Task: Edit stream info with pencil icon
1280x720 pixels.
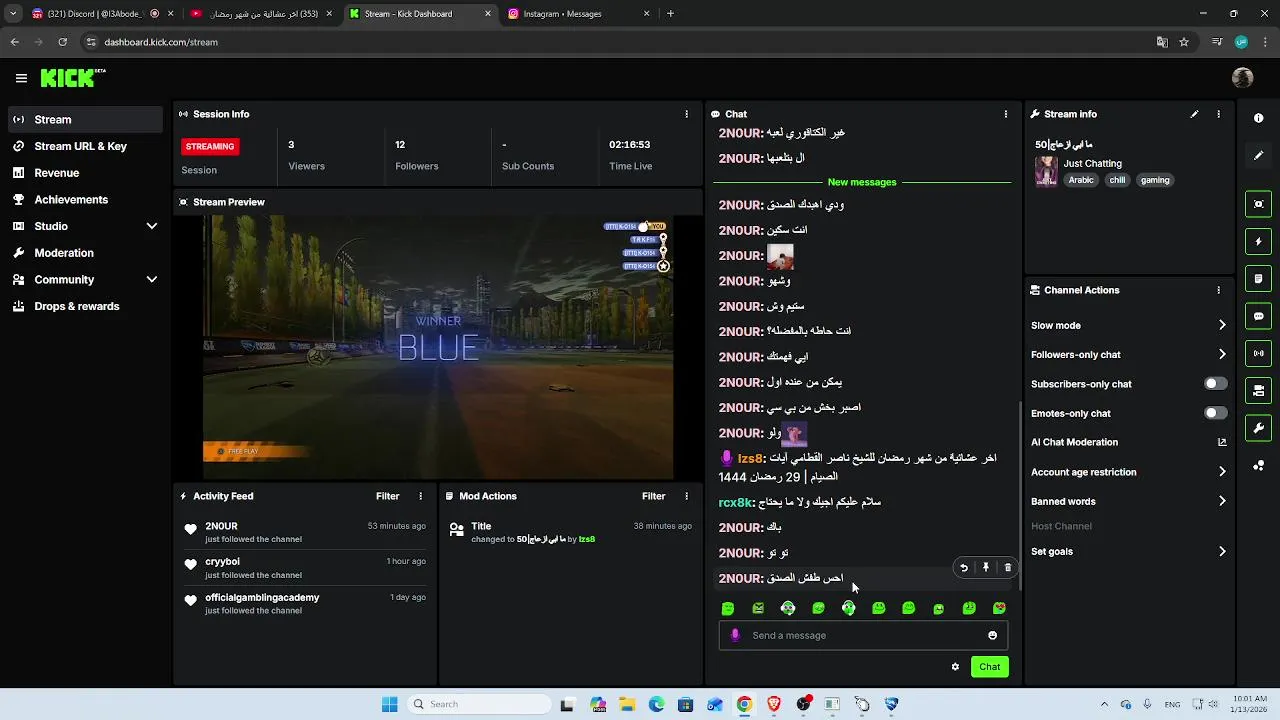Action: click(1194, 114)
